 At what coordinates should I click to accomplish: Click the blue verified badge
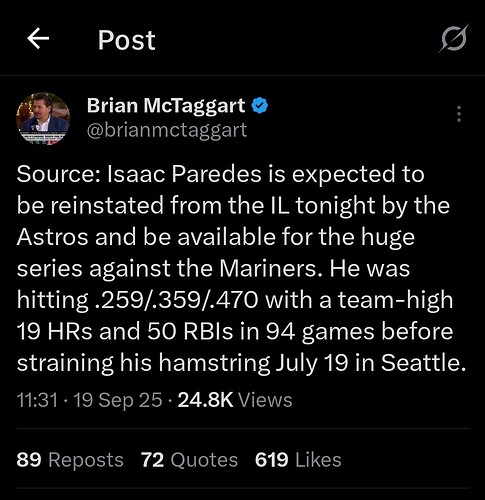260,106
